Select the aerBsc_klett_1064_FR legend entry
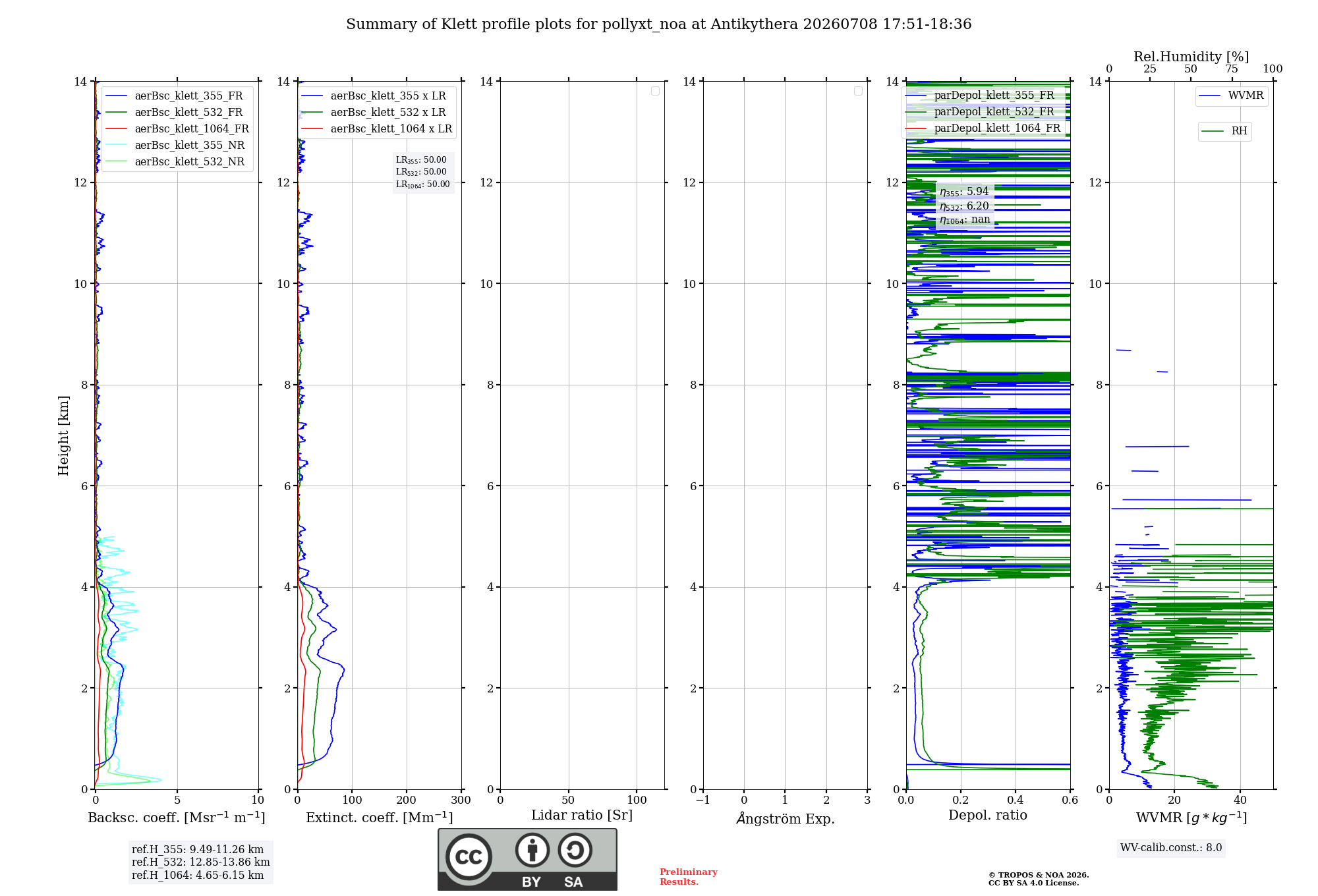This screenshot has height=896, width=1318. (x=177, y=129)
